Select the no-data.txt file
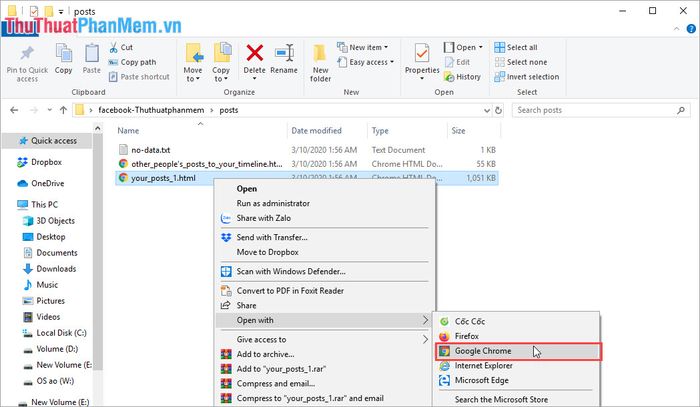This screenshot has height=407, width=700. [x=150, y=150]
